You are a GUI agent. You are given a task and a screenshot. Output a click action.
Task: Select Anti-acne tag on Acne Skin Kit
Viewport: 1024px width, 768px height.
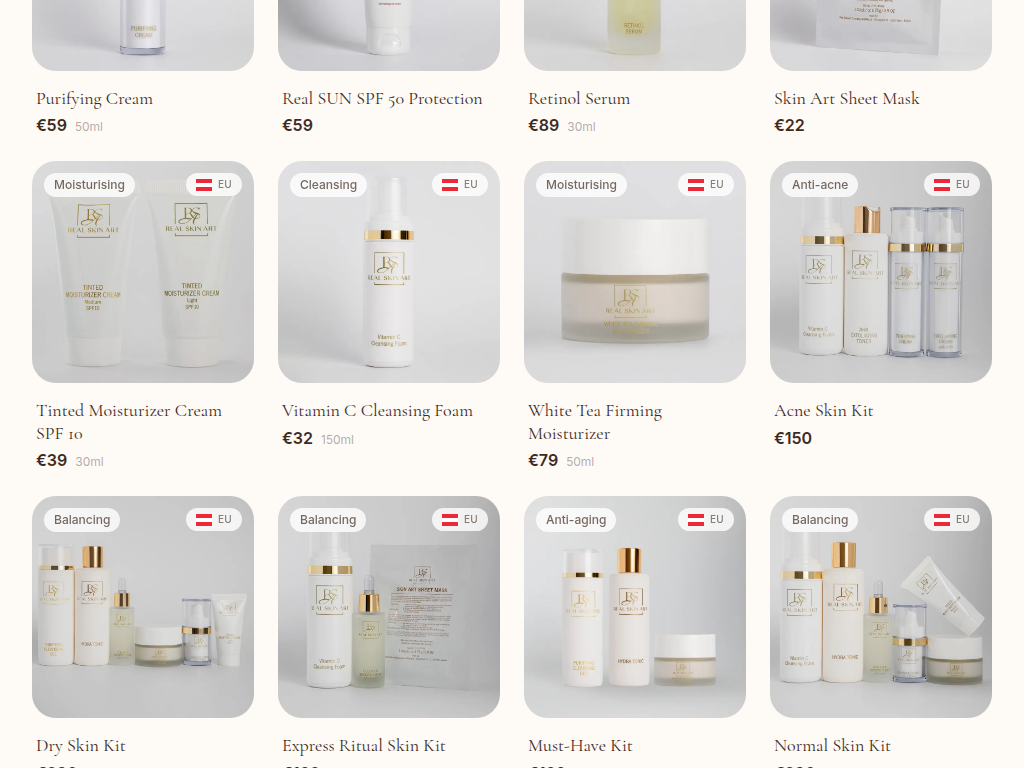pyautogui.click(x=820, y=185)
